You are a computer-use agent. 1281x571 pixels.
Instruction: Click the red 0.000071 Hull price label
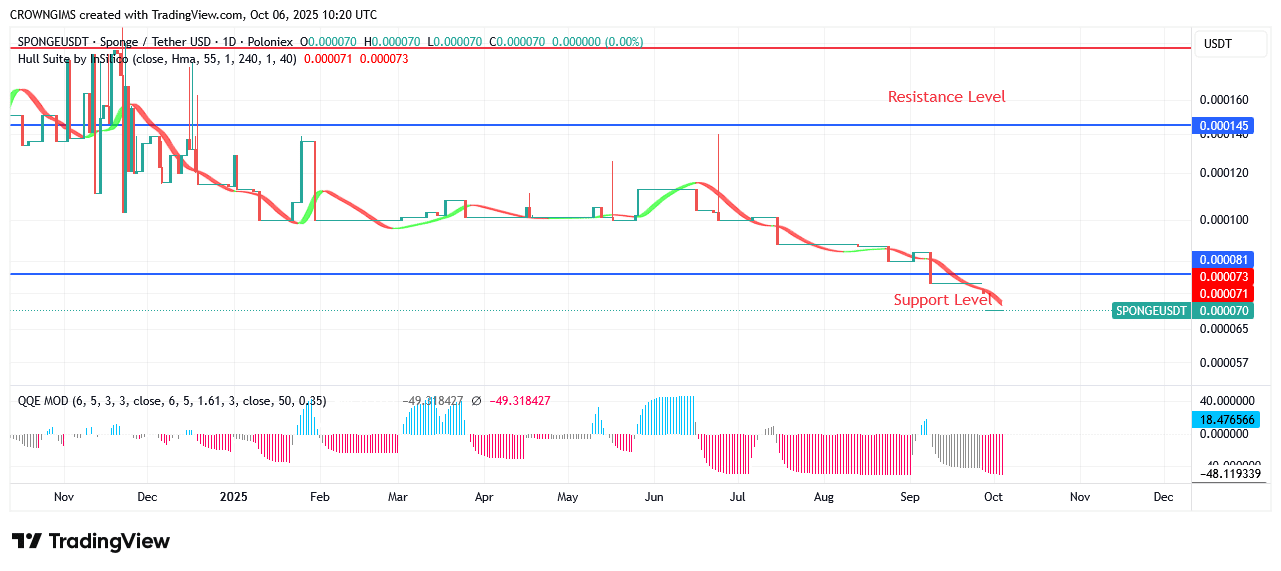1223,293
